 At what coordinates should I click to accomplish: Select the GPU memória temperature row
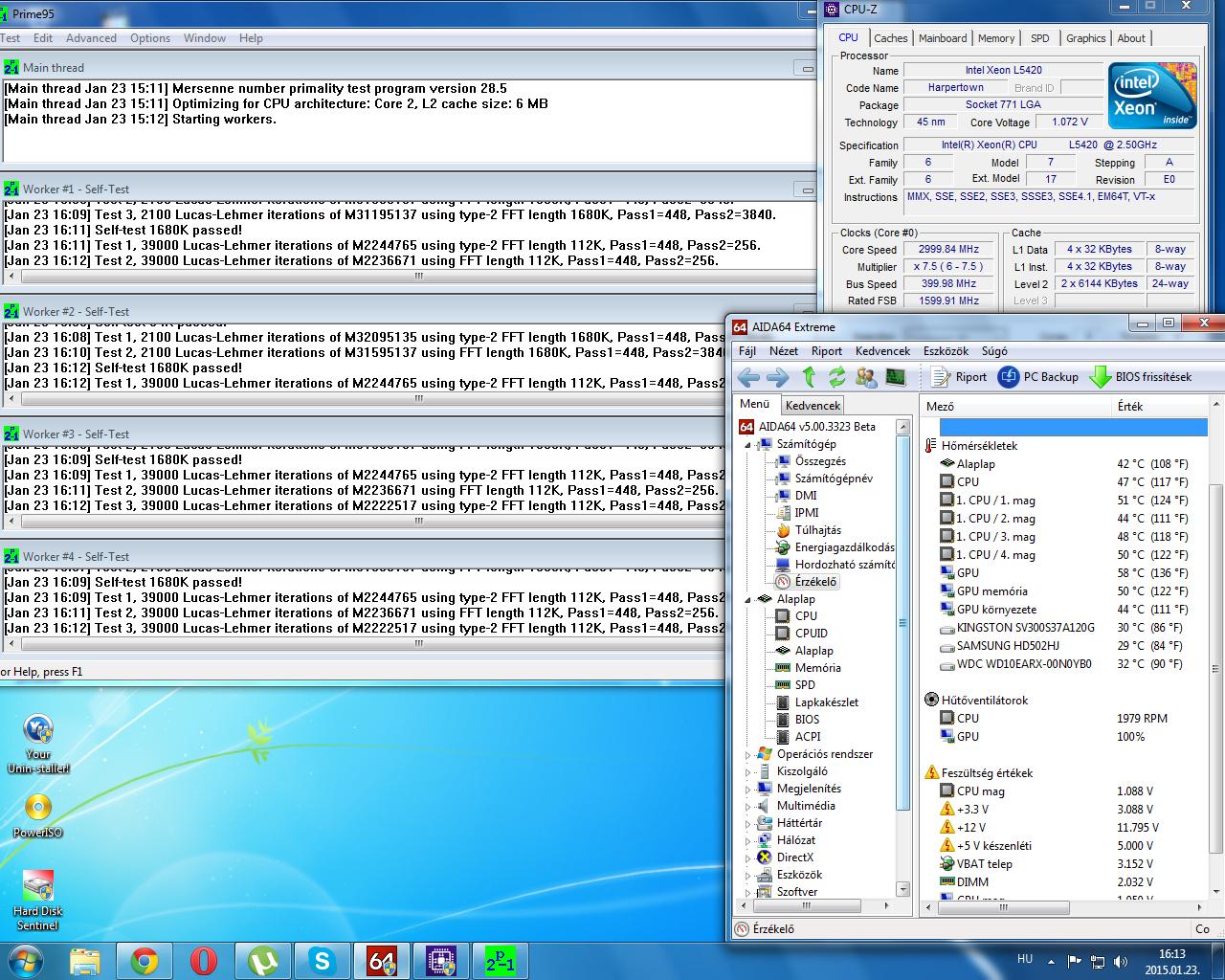tap(1065, 591)
